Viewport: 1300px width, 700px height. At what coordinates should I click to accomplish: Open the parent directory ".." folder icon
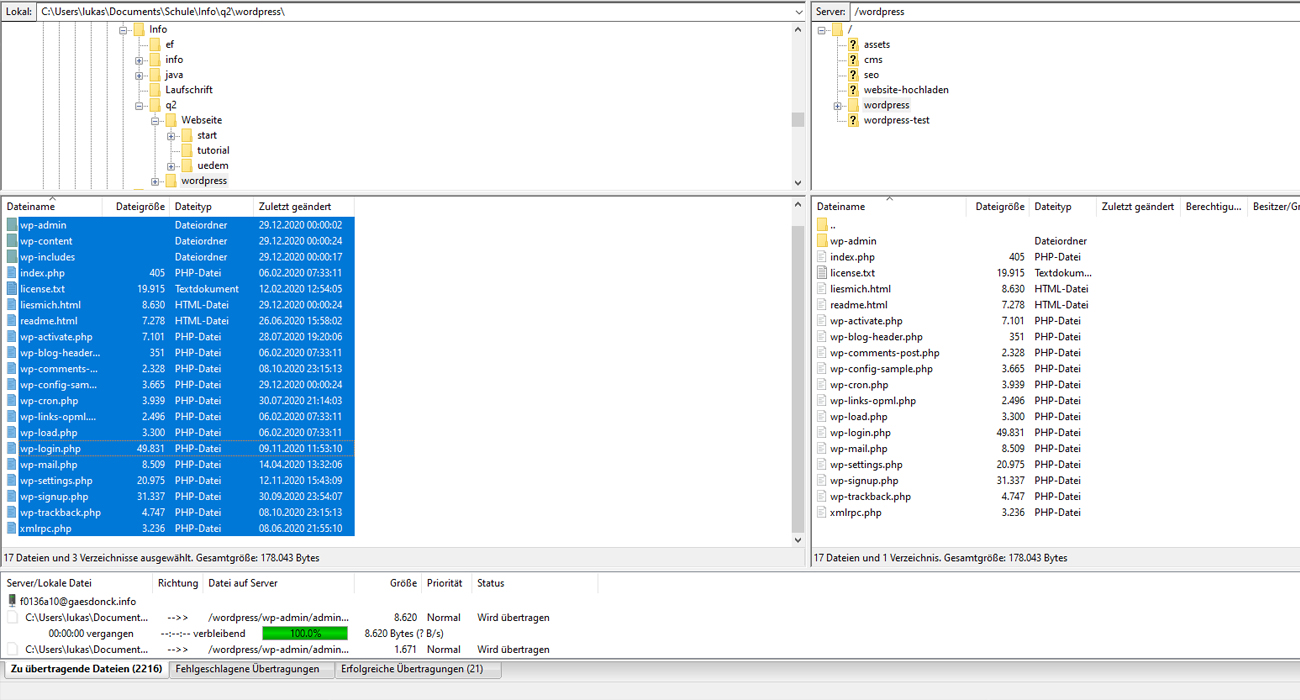click(x=823, y=225)
